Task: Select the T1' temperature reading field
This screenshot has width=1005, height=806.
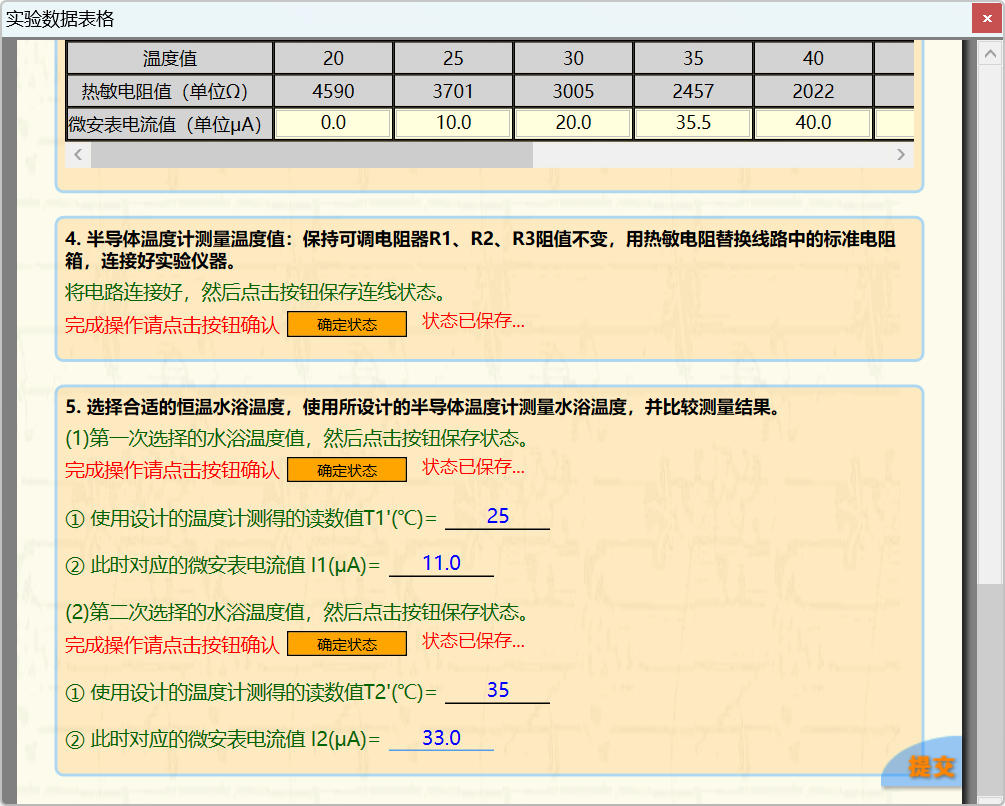Action: (497, 517)
